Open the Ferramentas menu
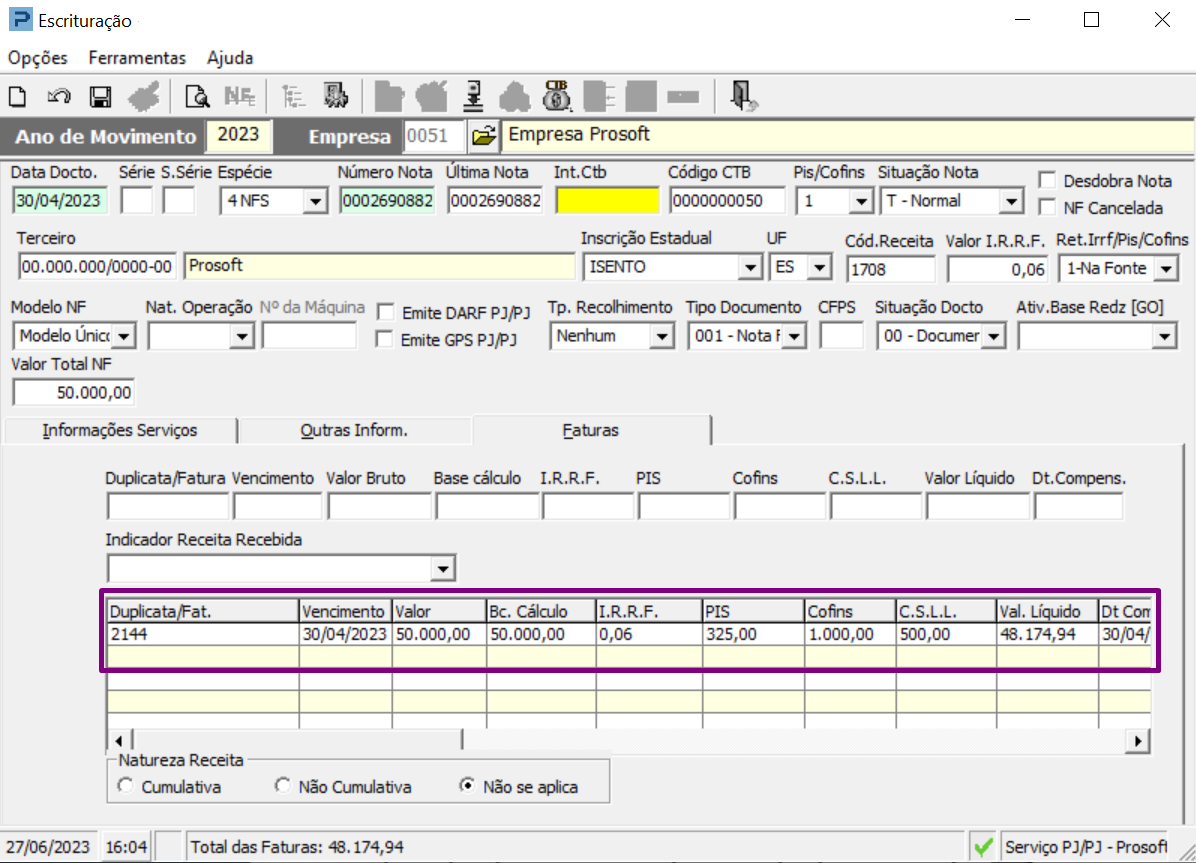 point(137,58)
